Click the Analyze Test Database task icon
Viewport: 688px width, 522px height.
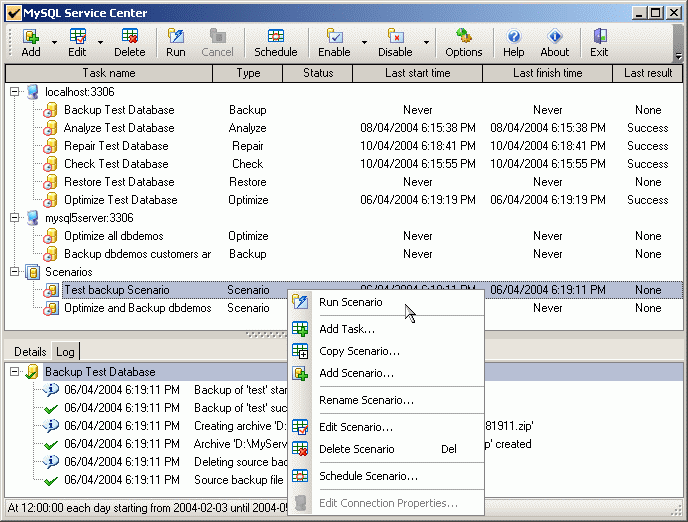[50, 128]
